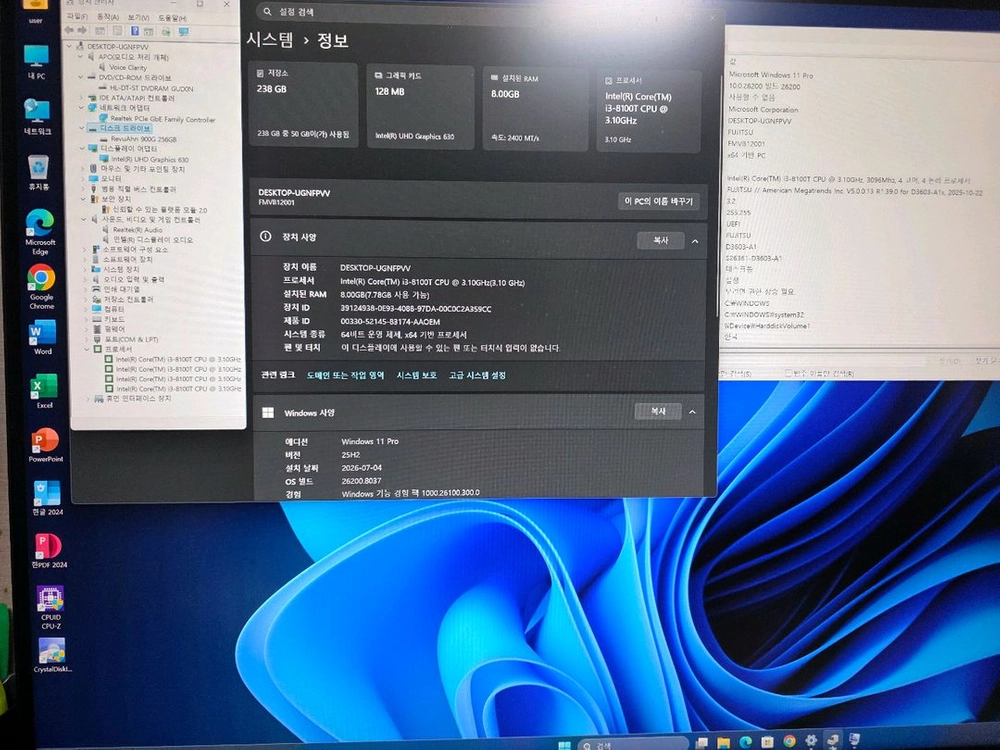The image size is (1000, 750).
Task: Click the 그래픽 카드 128 MB card
Action: (420, 107)
